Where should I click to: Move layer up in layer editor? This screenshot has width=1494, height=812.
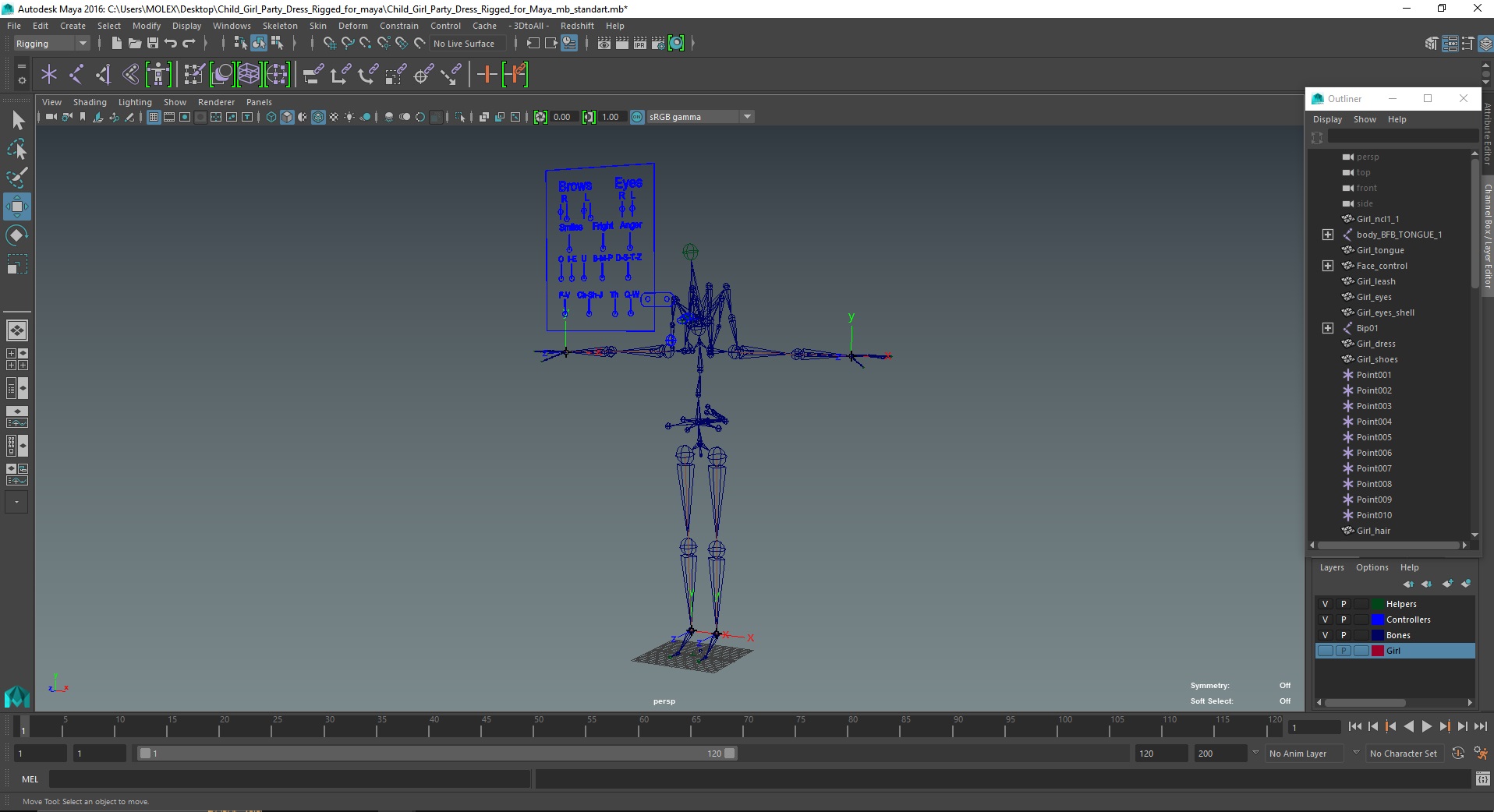coord(1407,584)
